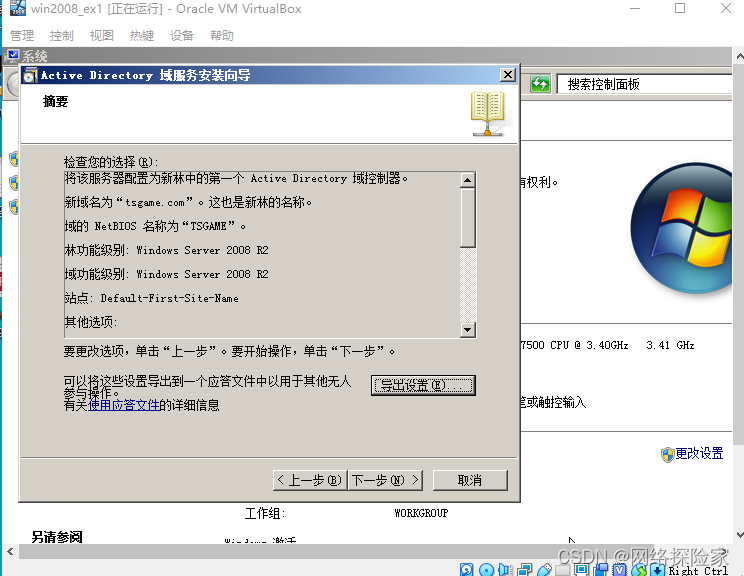Image resolution: width=744 pixels, height=576 pixels.
Task: Go back with 上一步 (B) button
Action: tap(310, 480)
